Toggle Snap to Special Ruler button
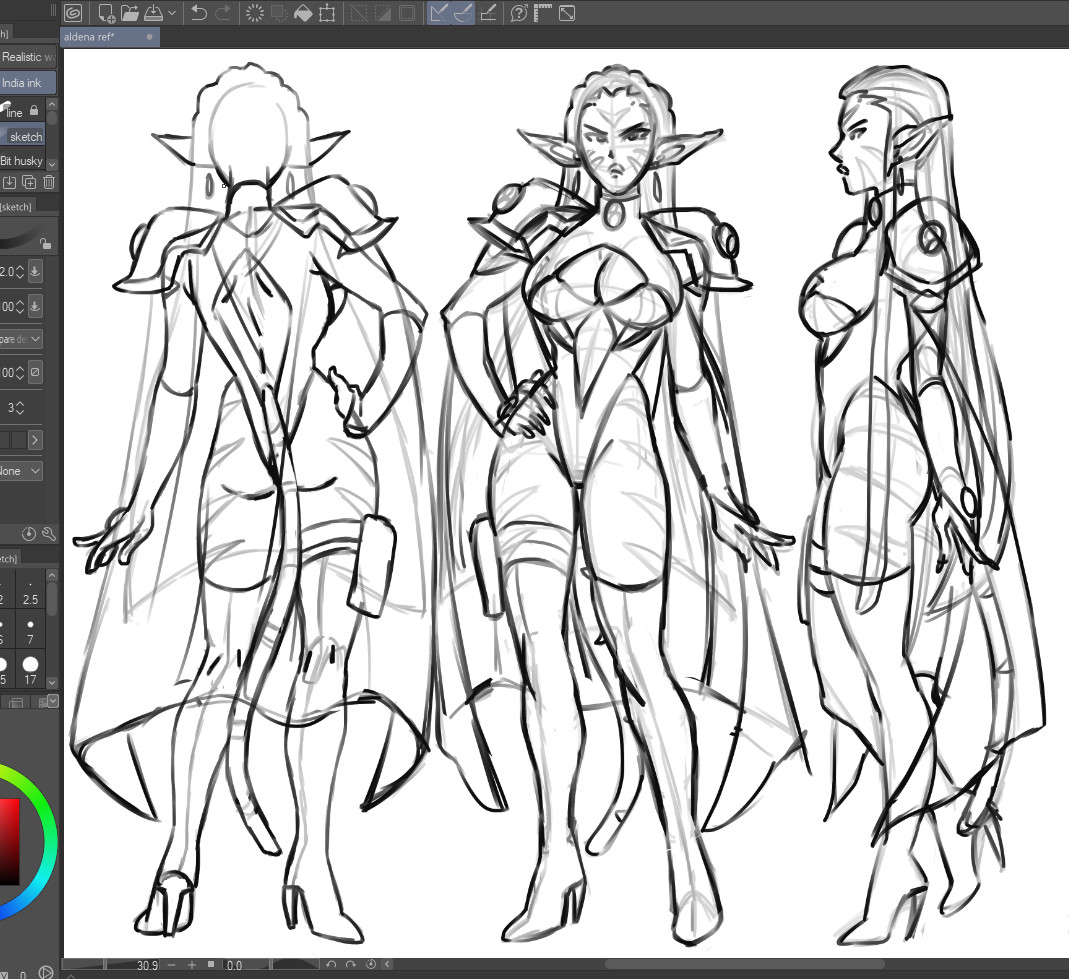The height and width of the screenshot is (979, 1069). (x=462, y=13)
